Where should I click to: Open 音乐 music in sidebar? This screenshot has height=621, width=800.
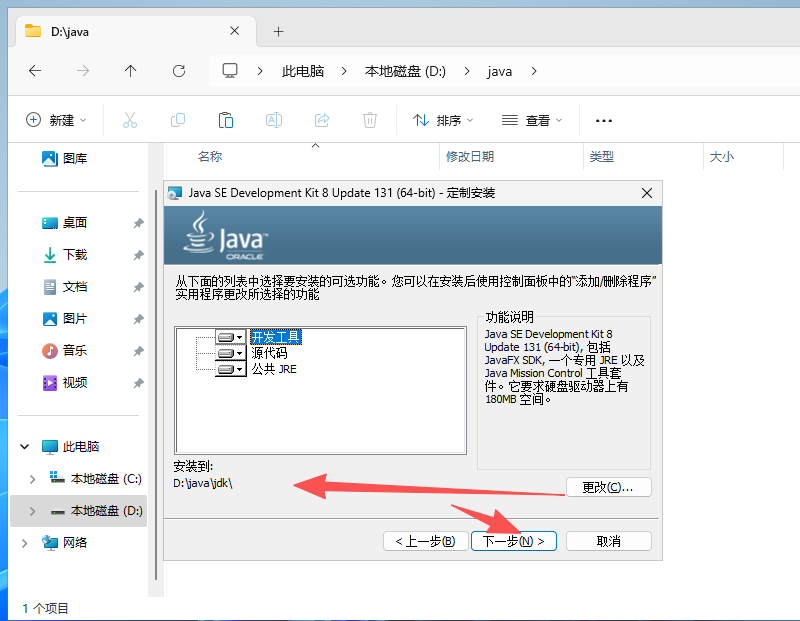(x=64, y=351)
